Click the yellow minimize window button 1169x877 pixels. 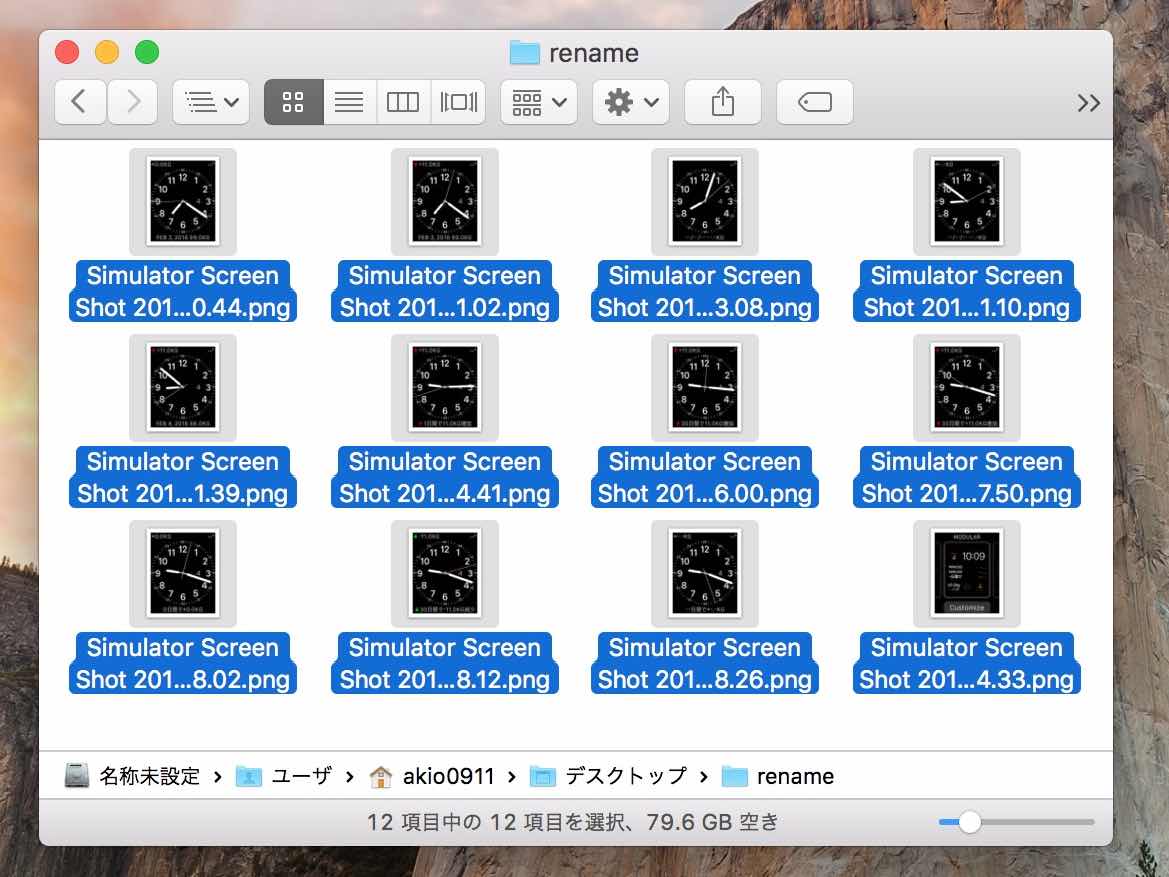[x=107, y=52]
